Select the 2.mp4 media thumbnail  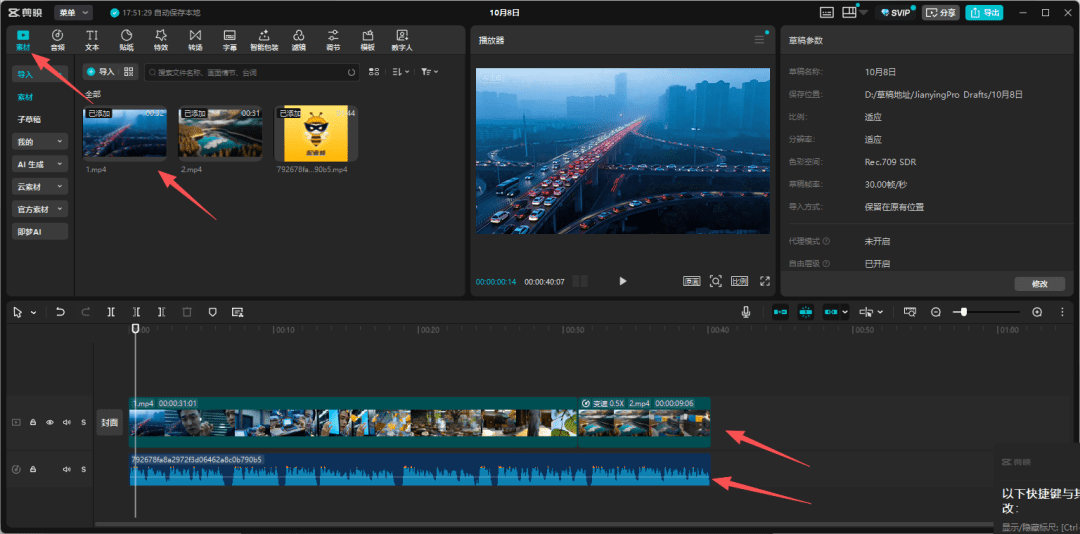click(220, 134)
